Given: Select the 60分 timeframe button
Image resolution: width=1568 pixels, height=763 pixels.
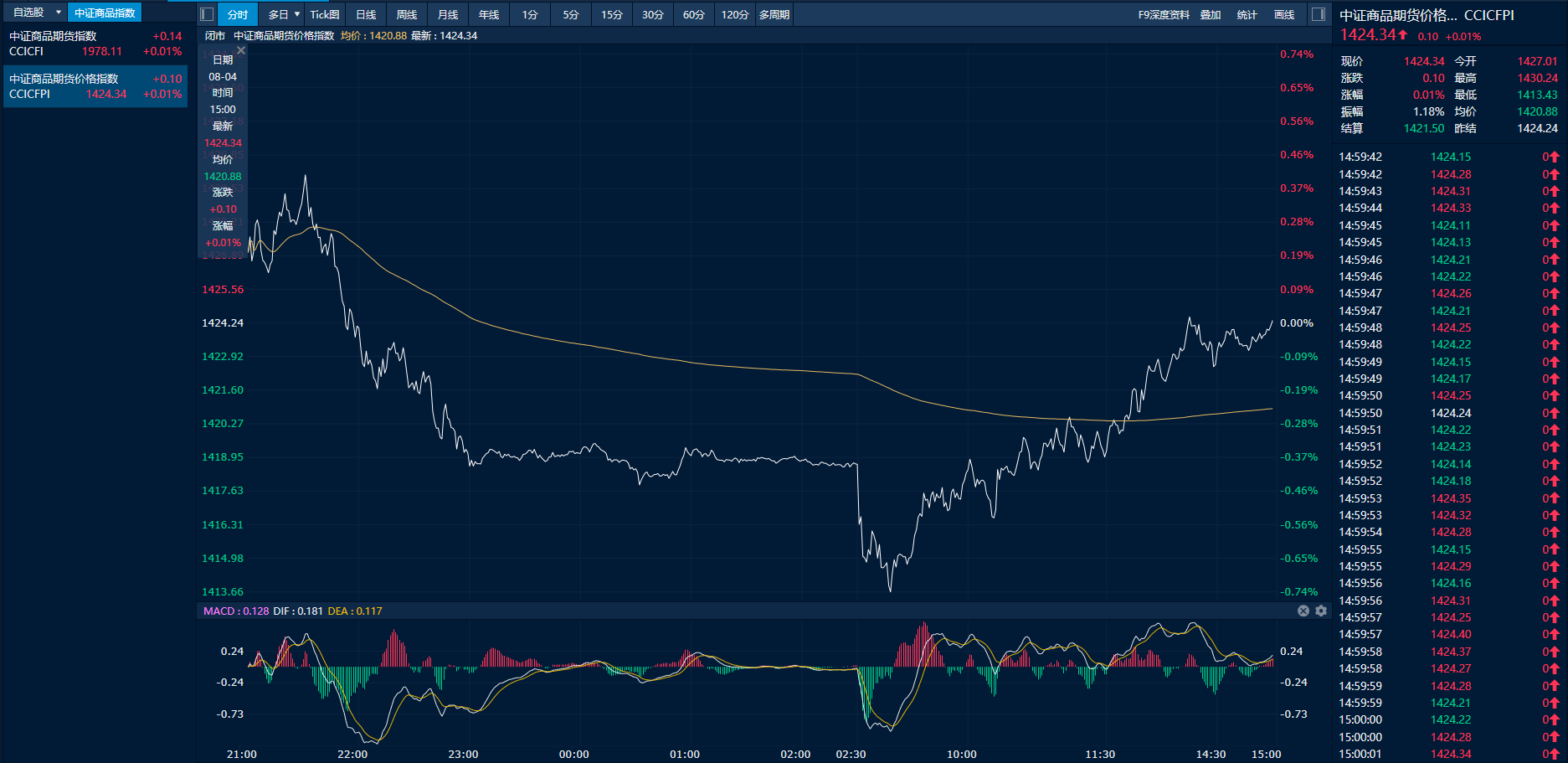Looking at the screenshot, I should [x=693, y=14].
